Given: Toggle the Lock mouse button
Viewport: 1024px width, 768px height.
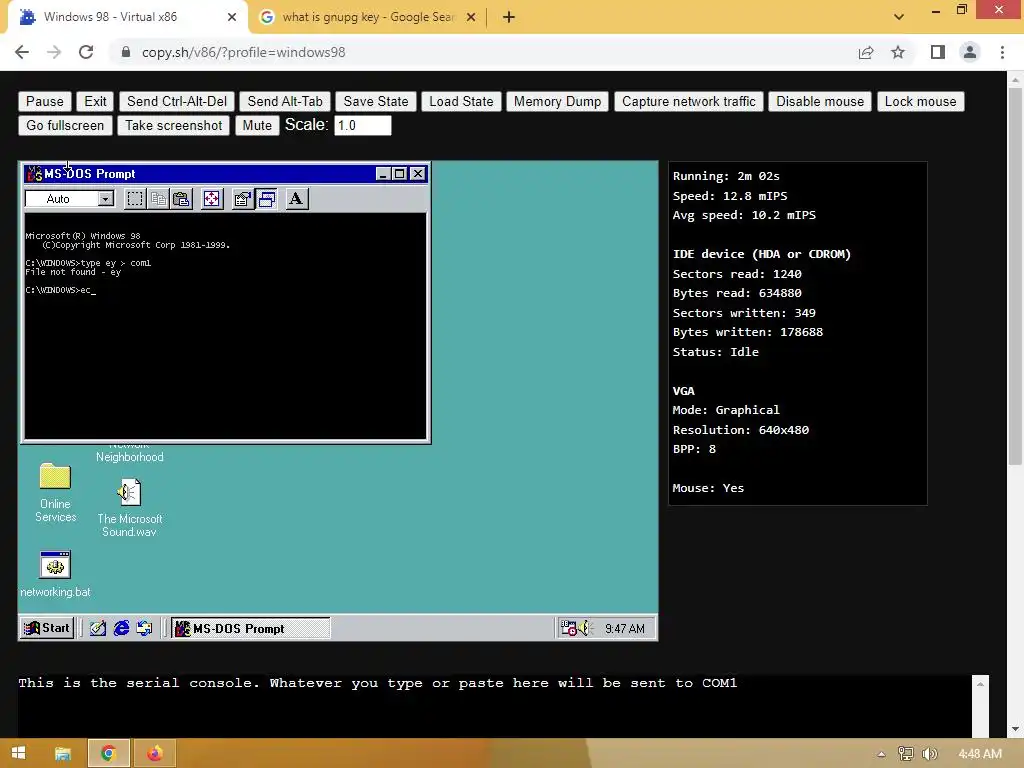Looking at the screenshot, I should click(x=920, y=101).
